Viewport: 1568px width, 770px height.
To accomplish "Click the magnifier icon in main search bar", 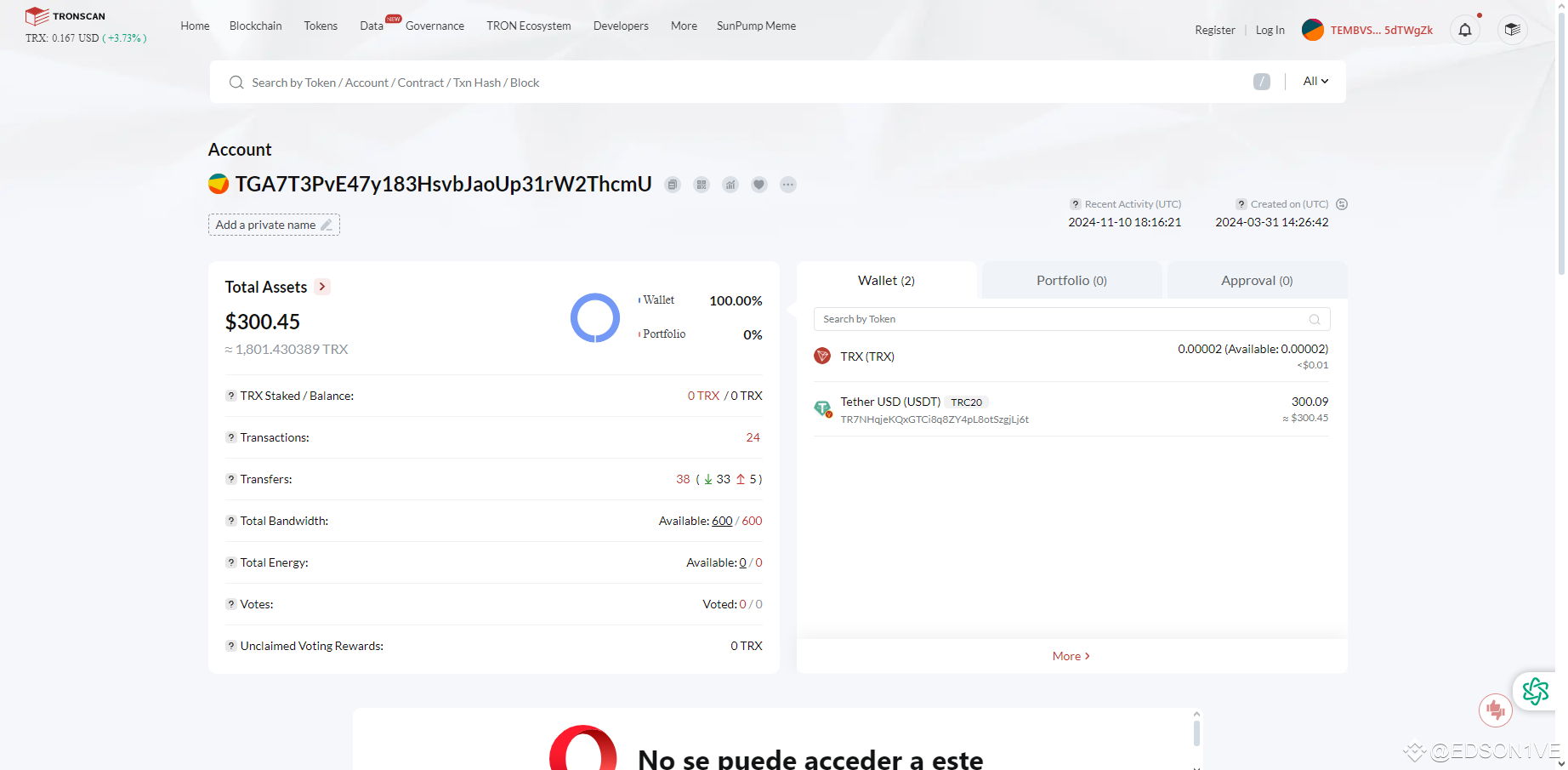I will 236,83.
